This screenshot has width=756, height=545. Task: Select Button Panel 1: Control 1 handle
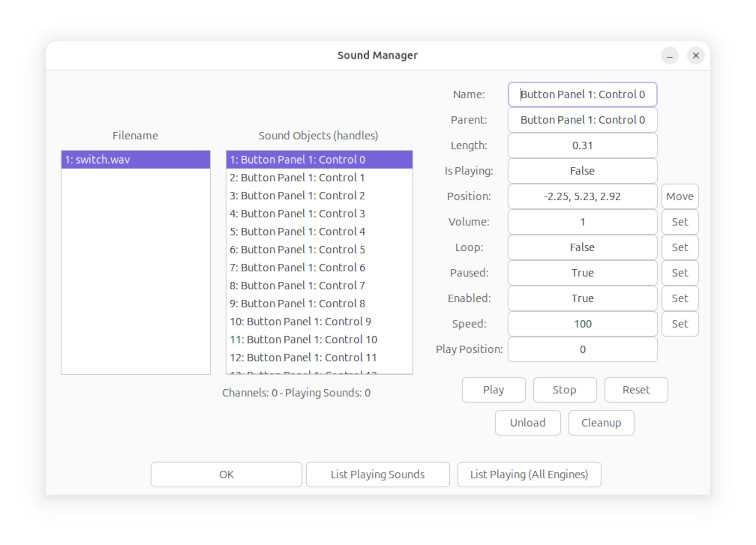[x=319, y=177]
